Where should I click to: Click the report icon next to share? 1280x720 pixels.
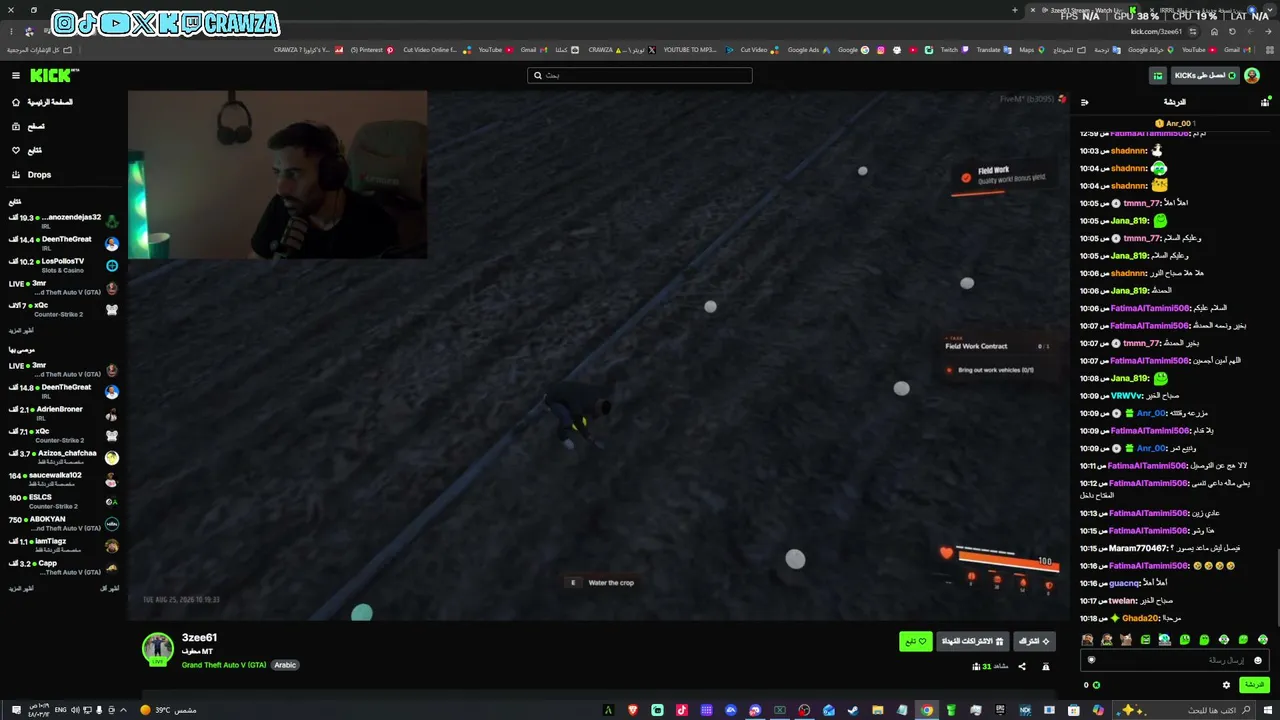tap(1046, 667)
